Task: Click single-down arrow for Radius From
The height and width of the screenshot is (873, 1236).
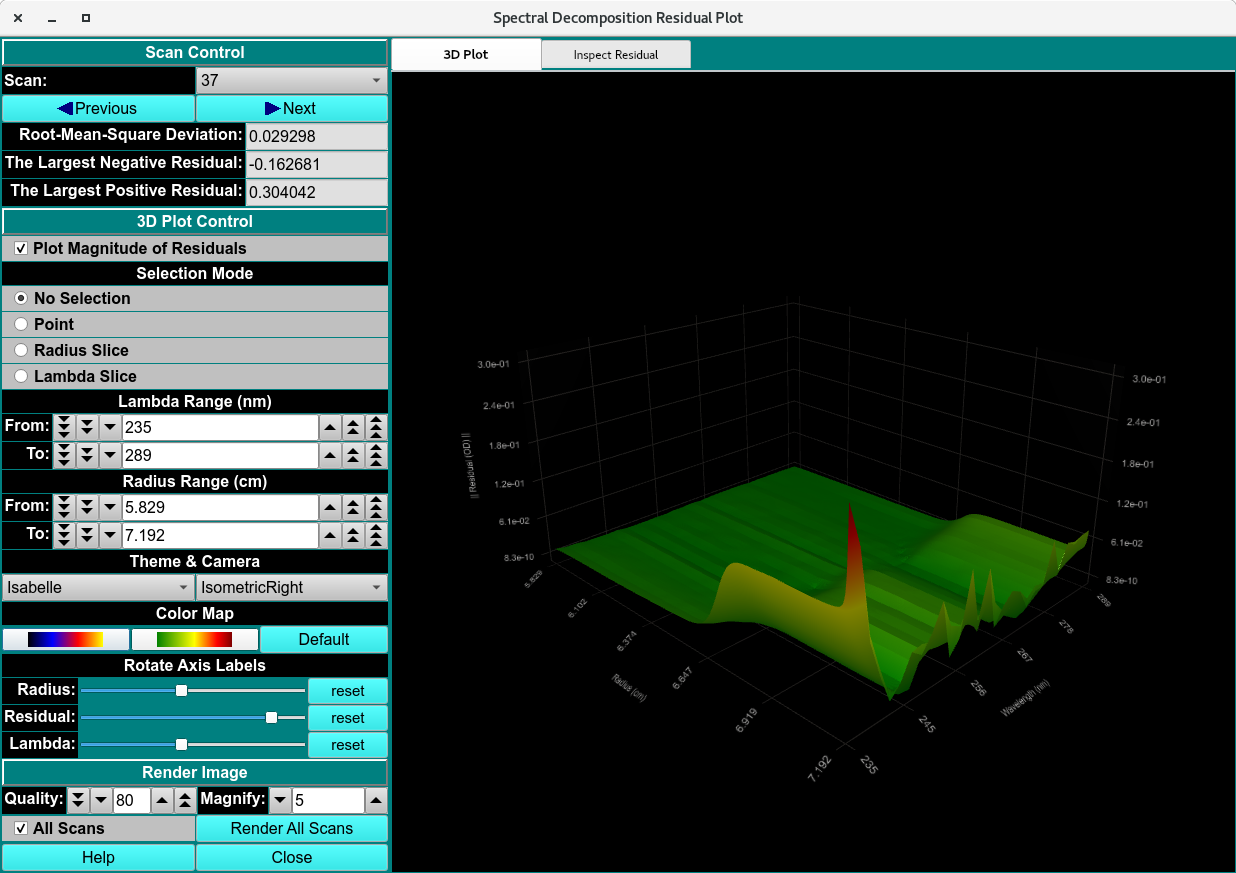Action: pos(110,507)
